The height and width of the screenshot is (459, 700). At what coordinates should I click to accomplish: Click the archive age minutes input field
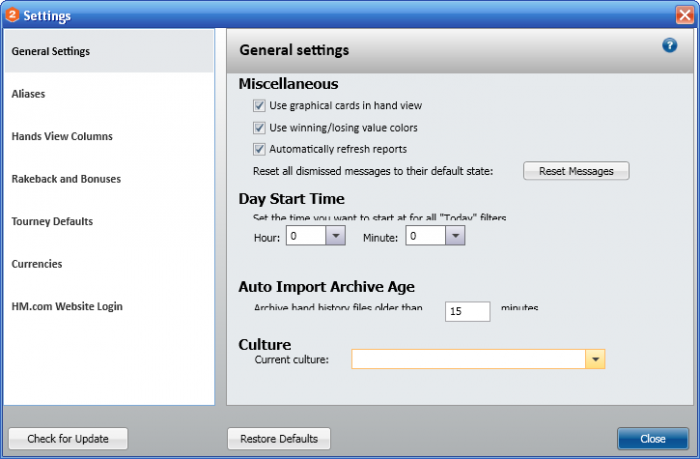(x=467, y=311)
